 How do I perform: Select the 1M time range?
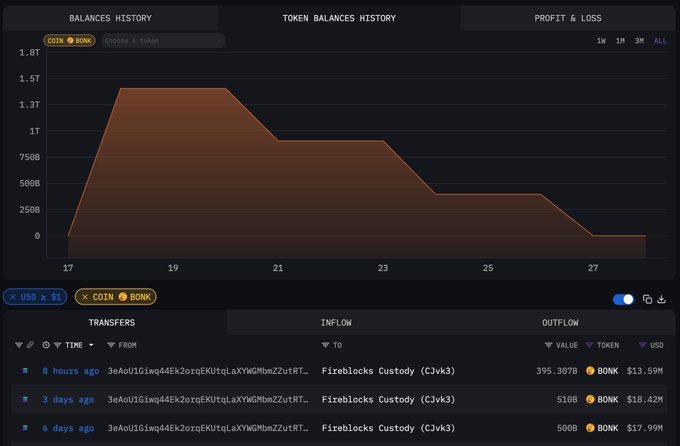click(620, 41)
